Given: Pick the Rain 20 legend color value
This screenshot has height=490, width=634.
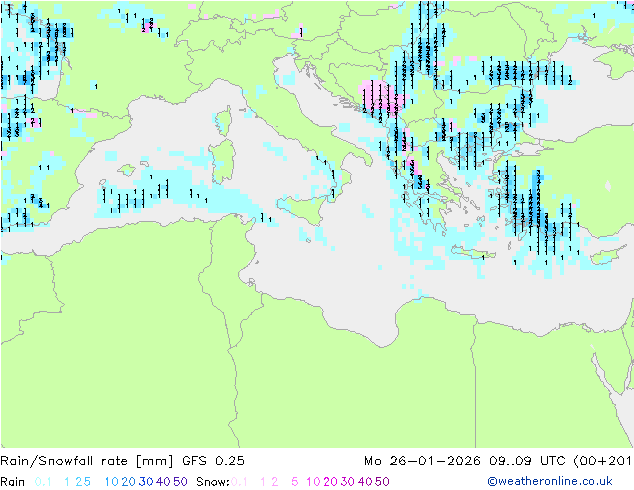Looking at the screenshot, I should click(128, 482).
